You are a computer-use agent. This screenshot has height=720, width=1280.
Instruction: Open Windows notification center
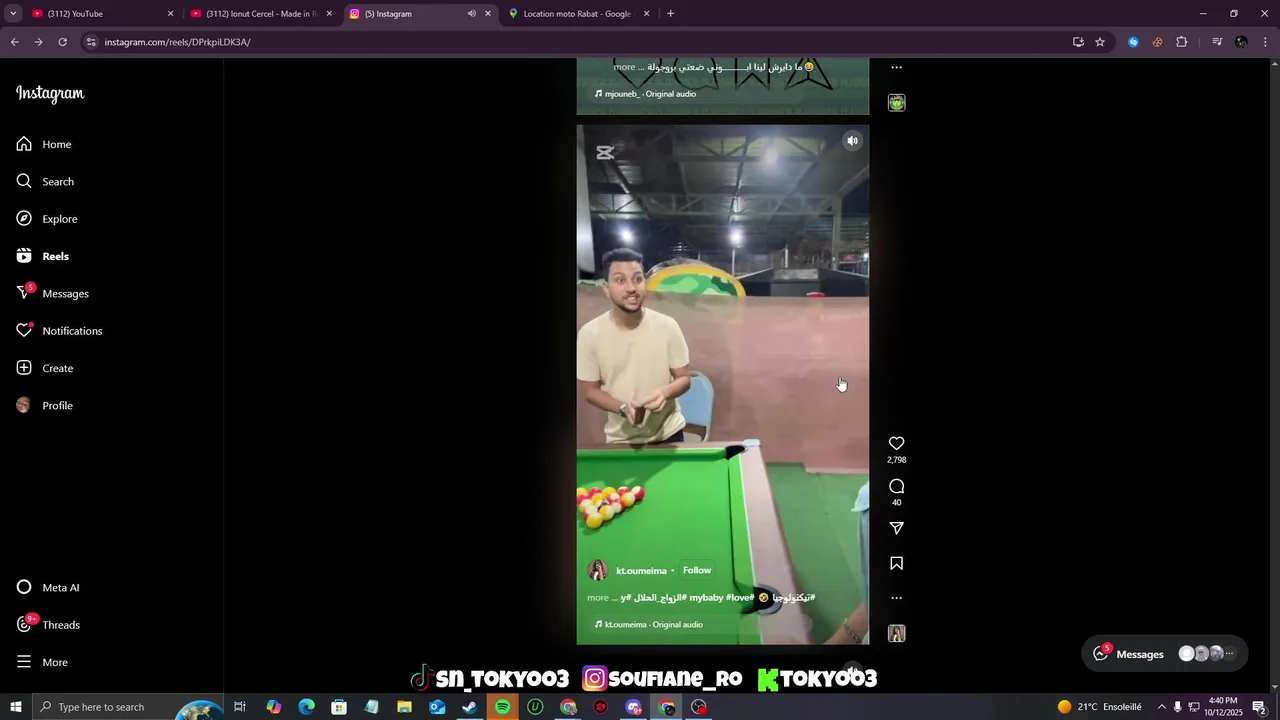click(1259, 707)
